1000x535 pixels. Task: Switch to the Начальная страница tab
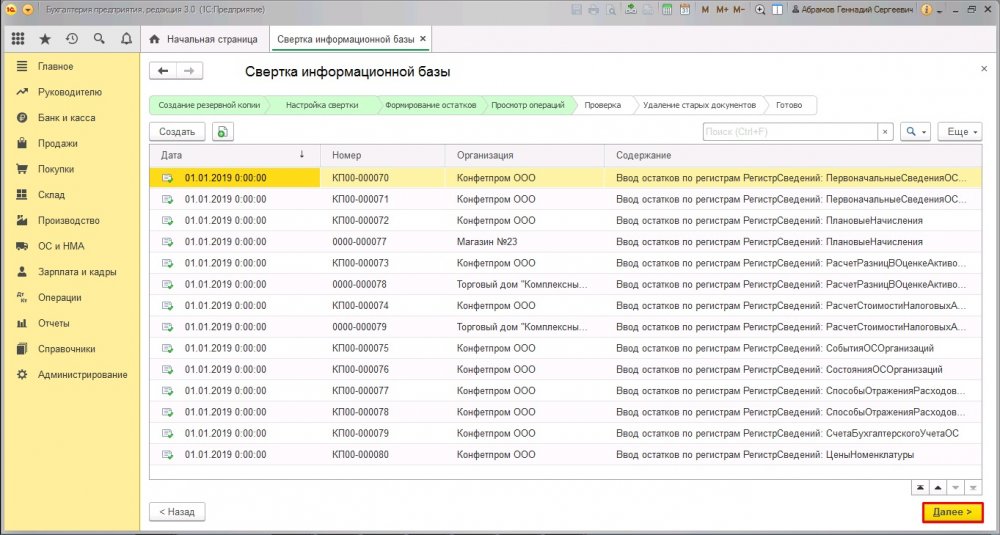tap(204, 39)
